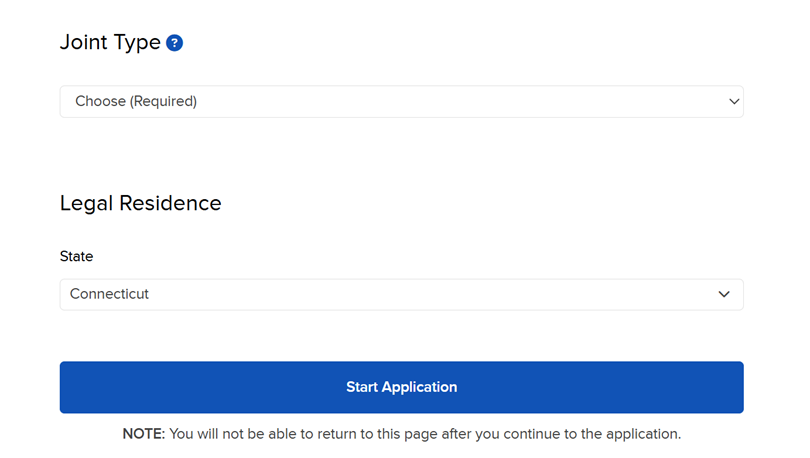Click the down arrow beside Connecticut
This screenshot has height=458, width=810.
725,294
